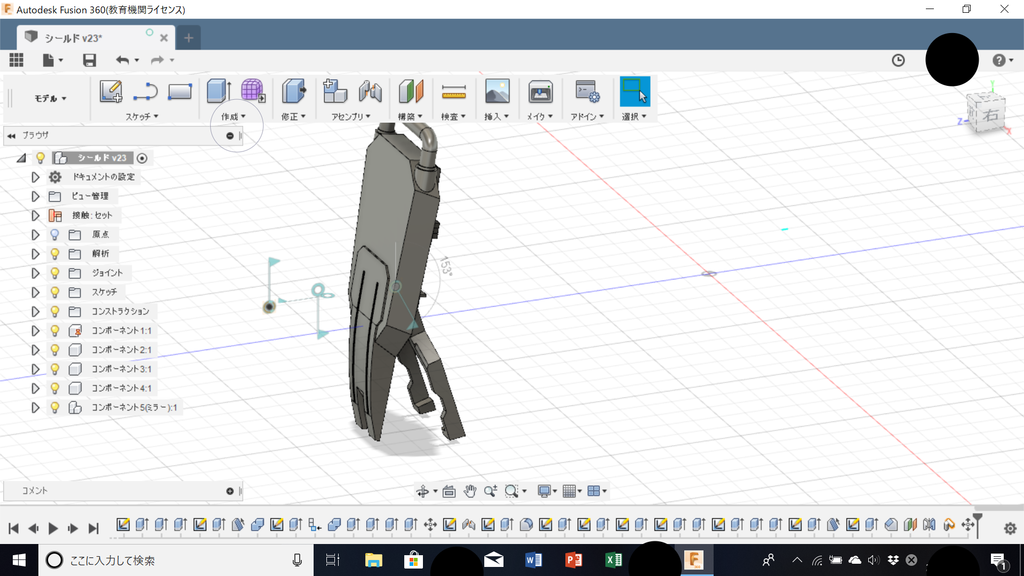The image size is (1024, 576).
Task: Open the メイク dropdown menu
Action: 539,116
